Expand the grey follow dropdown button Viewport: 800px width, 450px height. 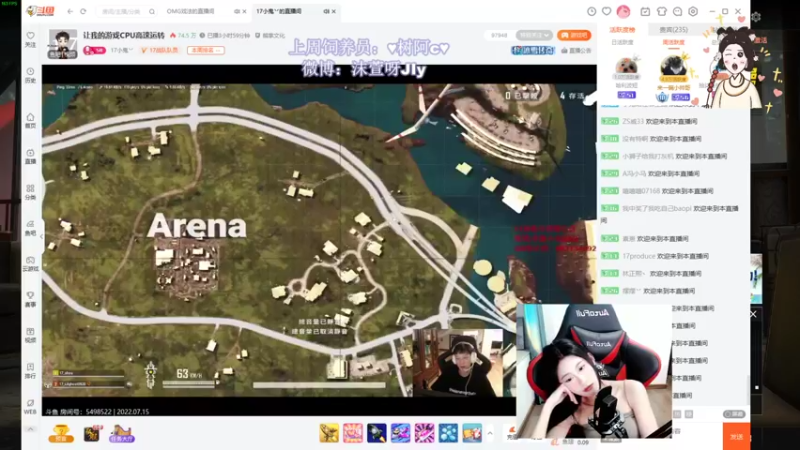pyautogui.click(x=534, y=35)
